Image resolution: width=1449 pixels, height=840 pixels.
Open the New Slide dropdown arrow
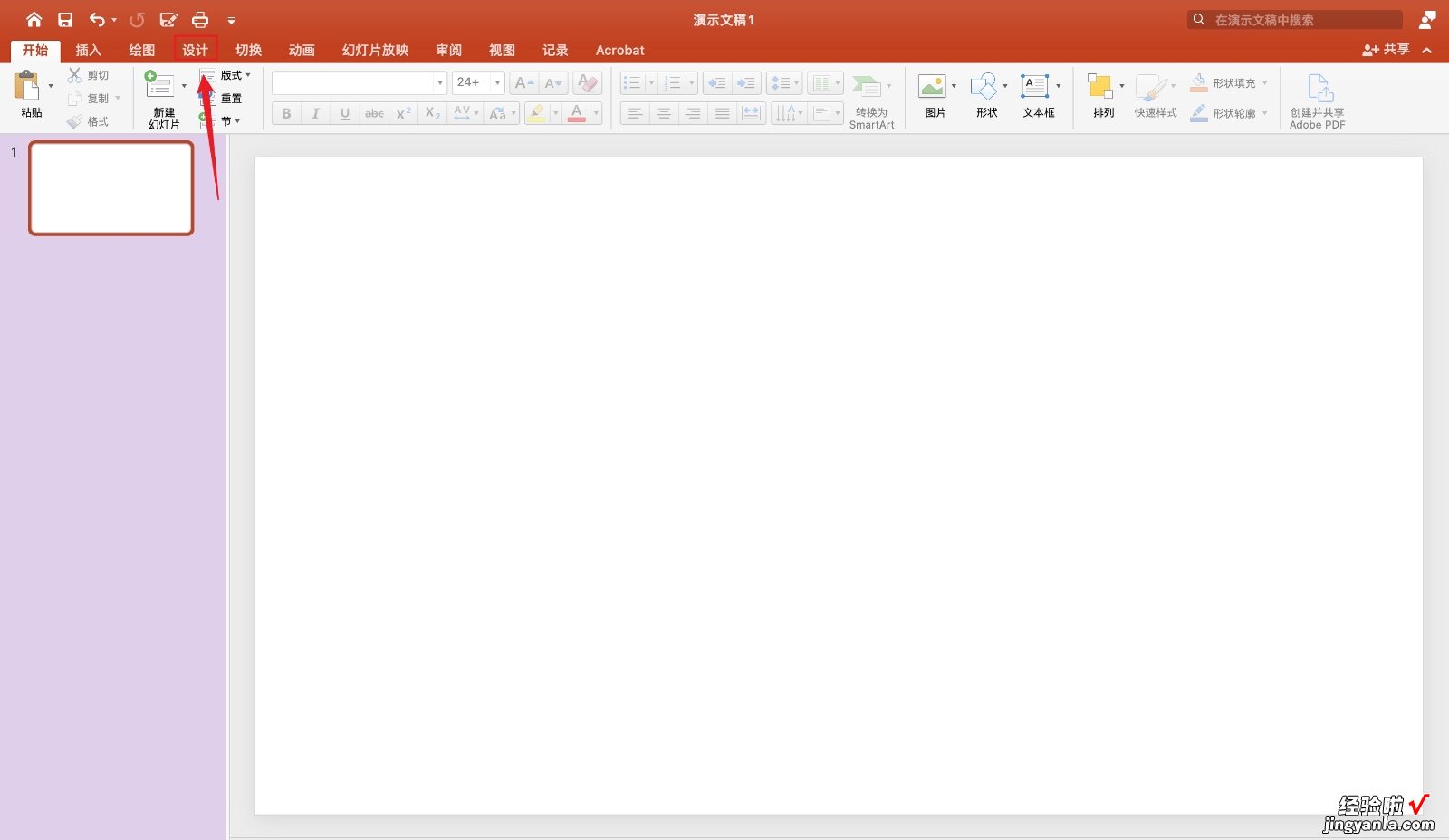click(x=184, y=87)
